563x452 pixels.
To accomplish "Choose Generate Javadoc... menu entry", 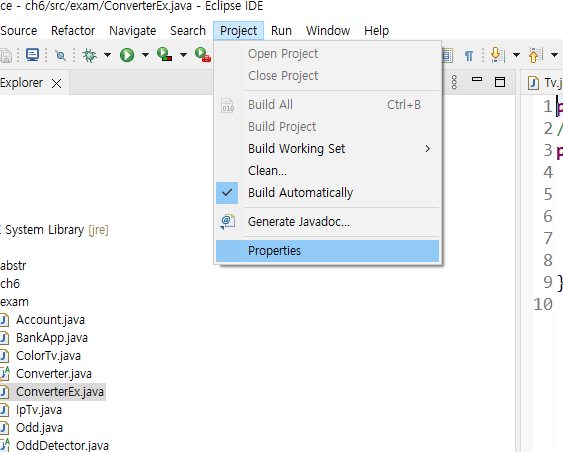I will click(x=327, y=222).
